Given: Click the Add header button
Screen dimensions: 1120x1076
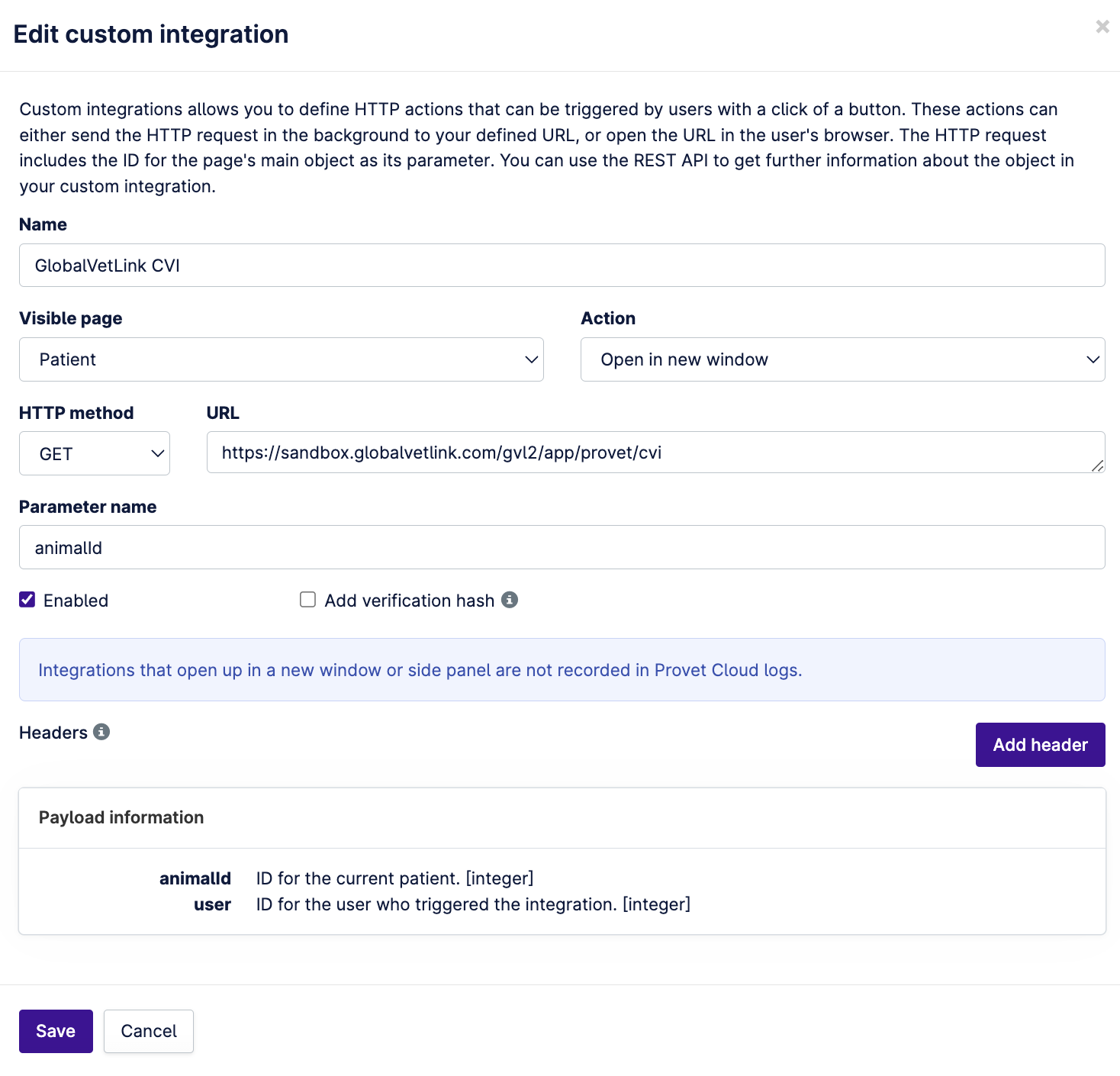Looking at the screenshot, I should tap(1041, 745).
